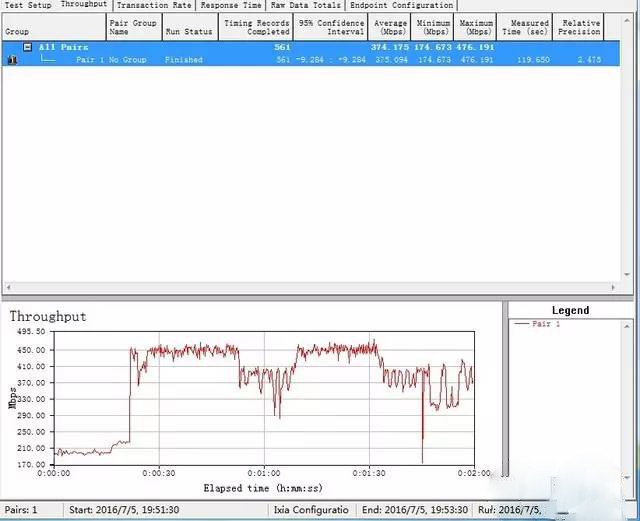Click the Run Status column header
This screenshot has height=521, width=640.
pos(189,31)
